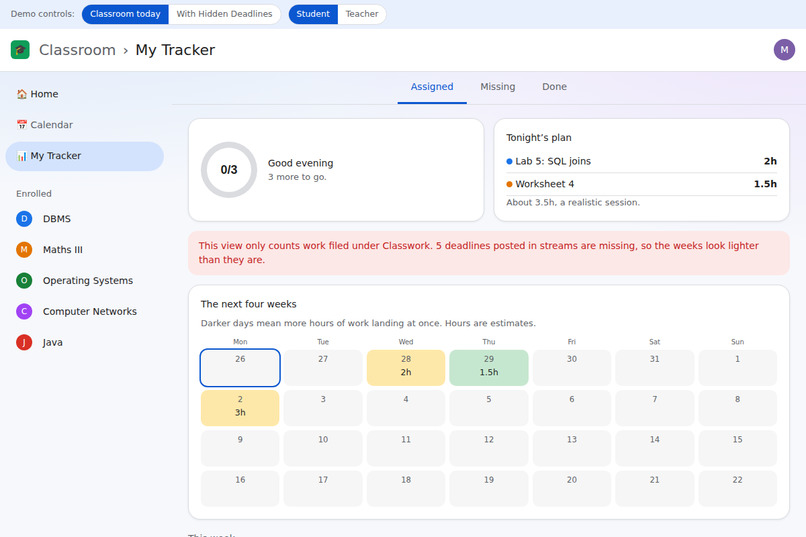Select the yellow 28 day with 2h
The height and width of the screenshot is (537, 806).
406,367
